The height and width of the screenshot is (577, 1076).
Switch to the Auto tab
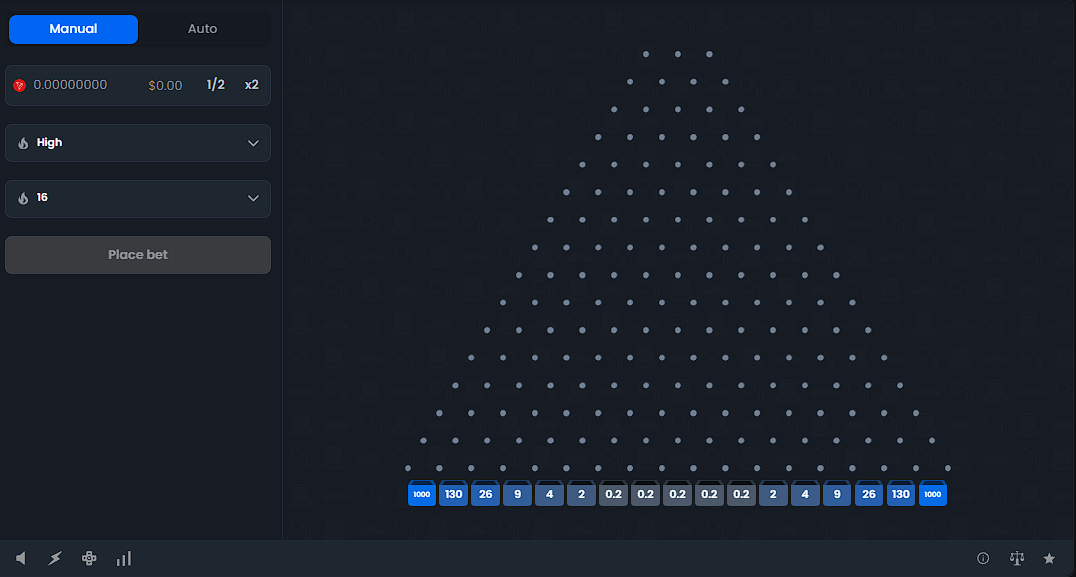click(202, 29)
